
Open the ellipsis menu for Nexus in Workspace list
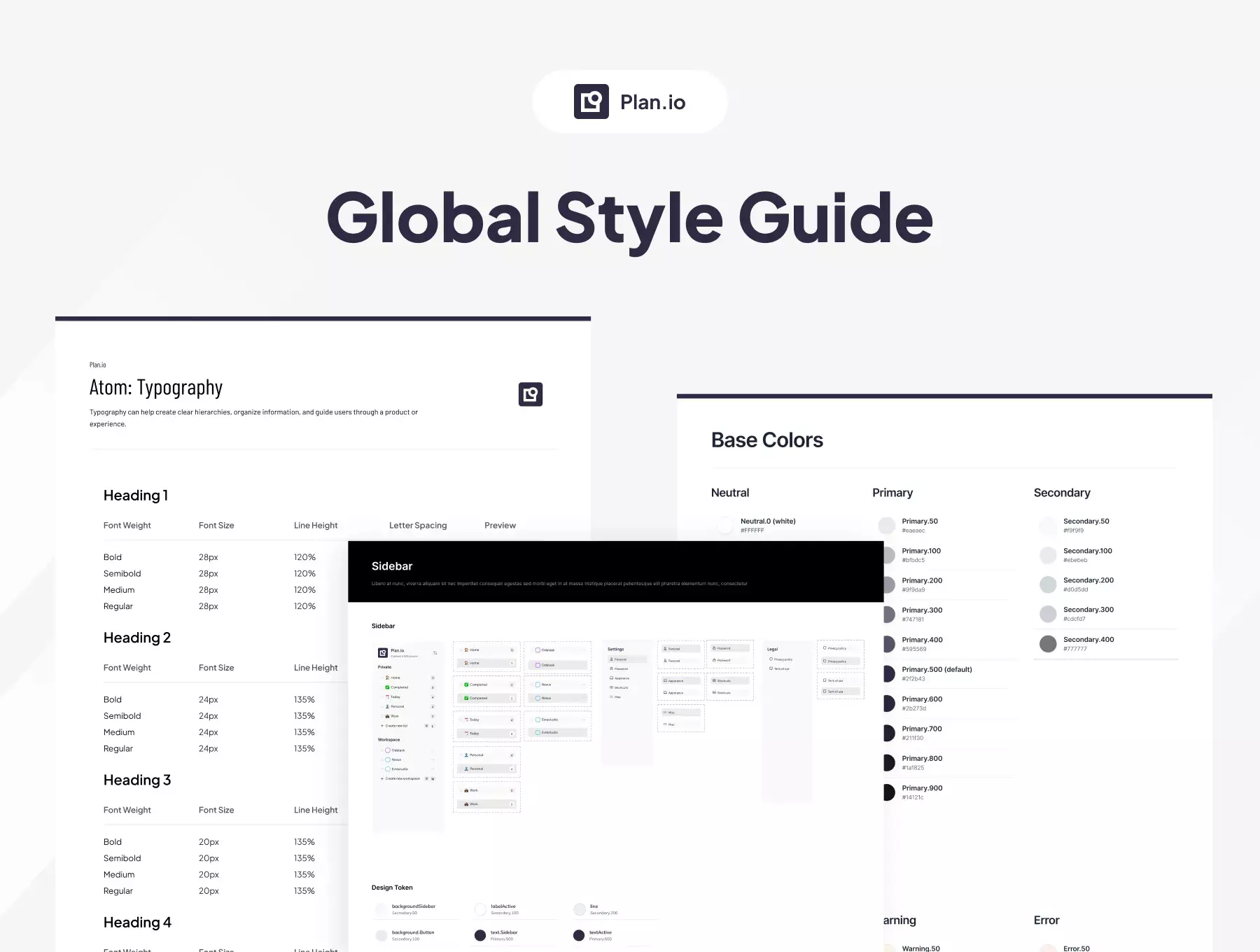tap(433, 759)
